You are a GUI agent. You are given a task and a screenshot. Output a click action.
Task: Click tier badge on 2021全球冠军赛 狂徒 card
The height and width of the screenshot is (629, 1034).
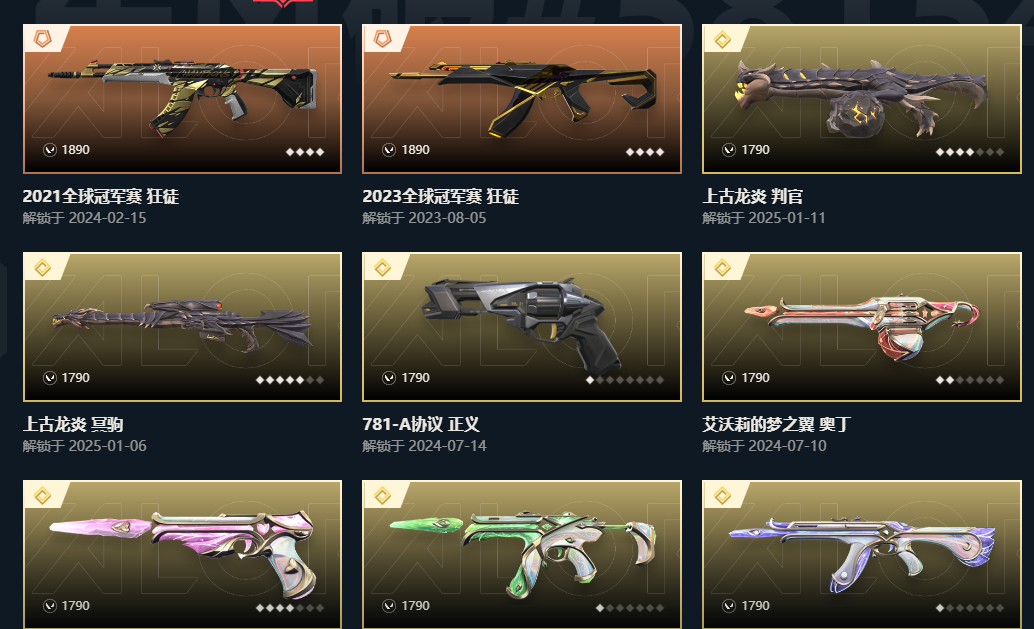43,39
